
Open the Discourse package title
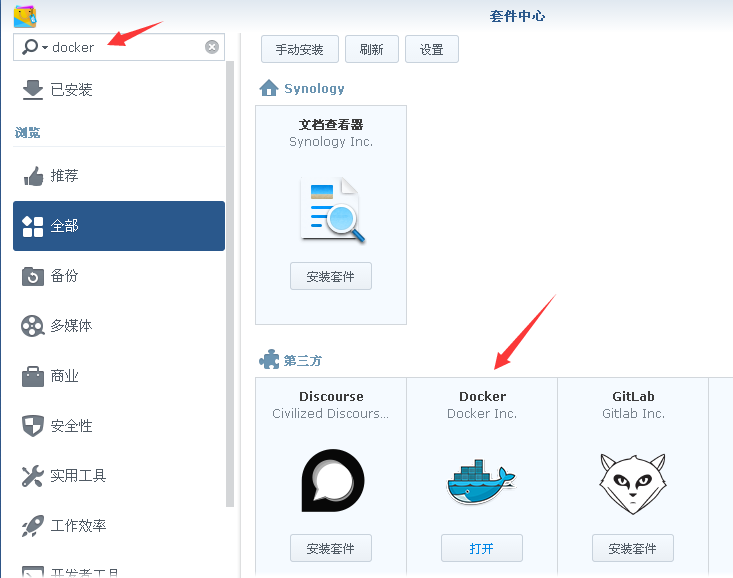331,397
